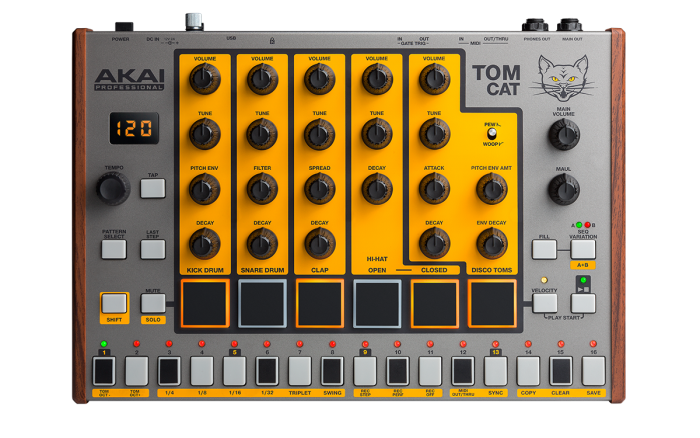Toggle step 16 Save button
The height and width of the screenshot is (438, 700).
click(x=593, y=371)
